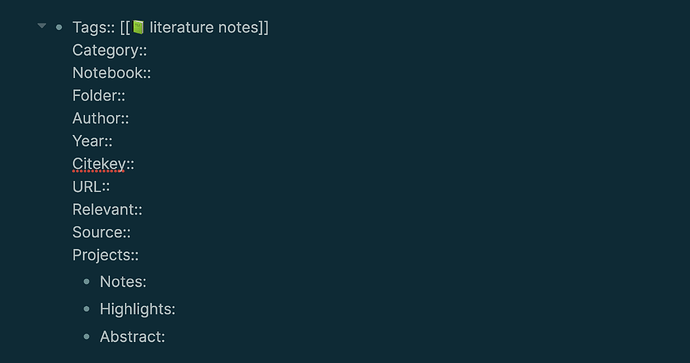The height and width of the screenshot is (363, 690).
Task: Place cursor after Notebook:: attribute
Action: pos(152,73)
